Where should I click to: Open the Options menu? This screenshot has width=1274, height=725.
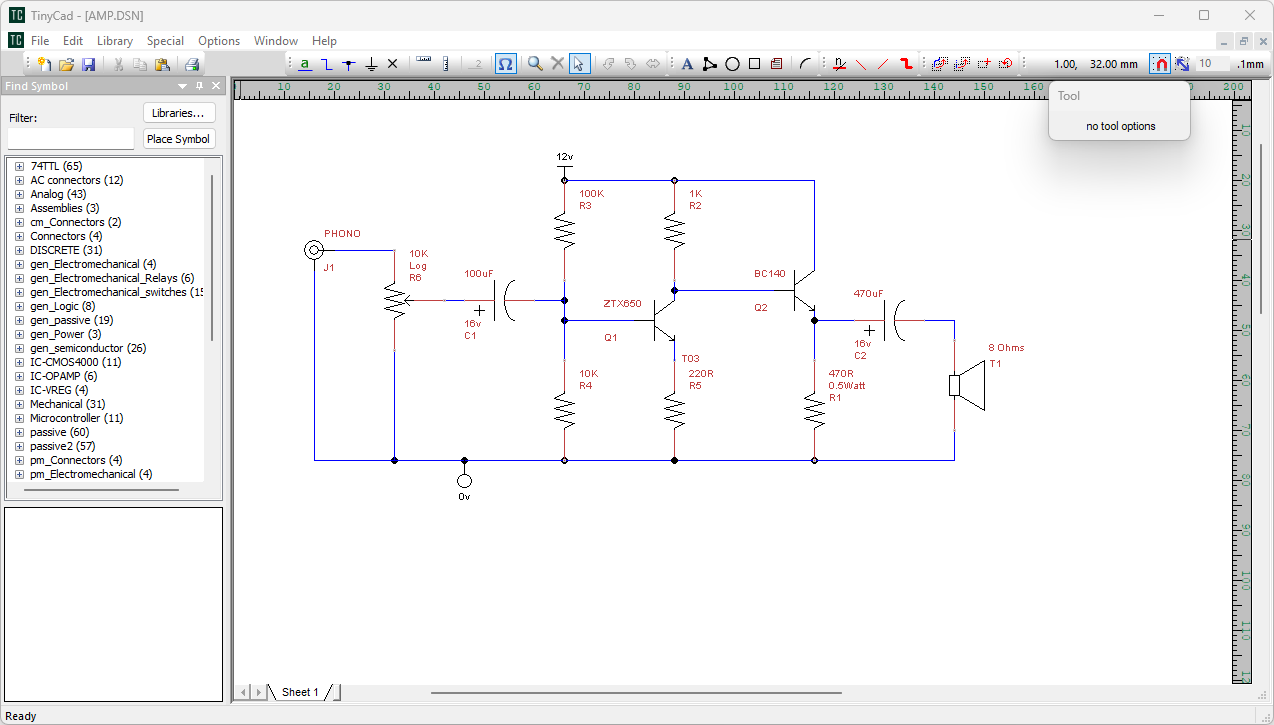click(218, 41)
